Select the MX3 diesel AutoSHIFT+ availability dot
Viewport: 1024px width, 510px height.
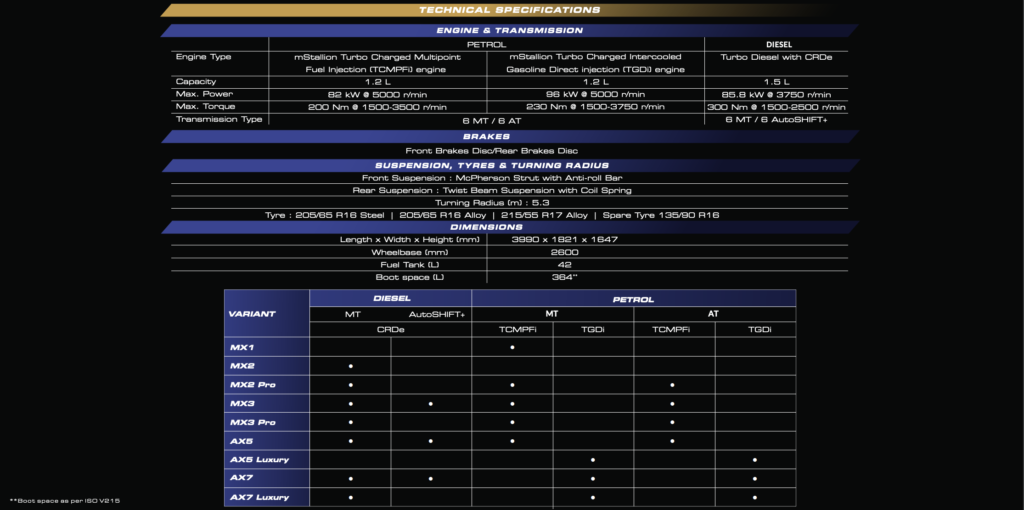[x=431, y=404]
